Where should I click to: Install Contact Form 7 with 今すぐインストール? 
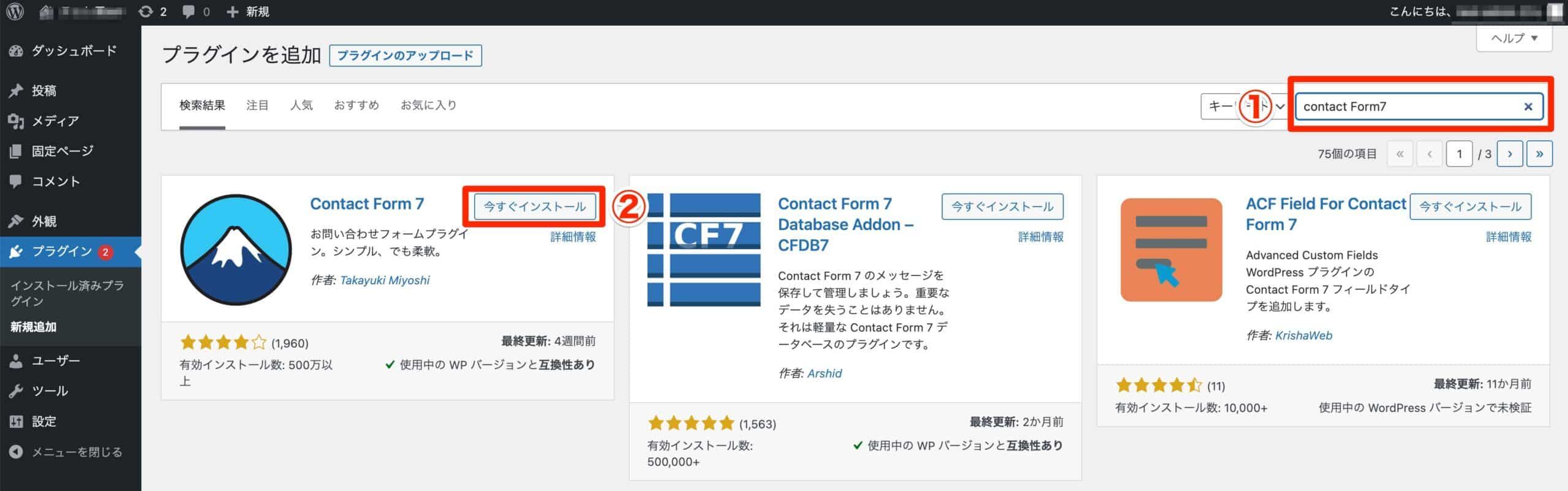coord(535,207)
